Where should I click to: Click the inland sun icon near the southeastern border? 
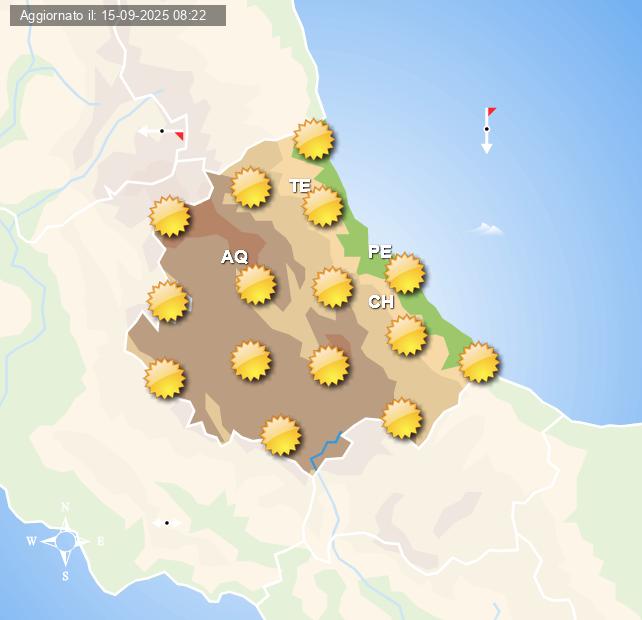point(402,418)
